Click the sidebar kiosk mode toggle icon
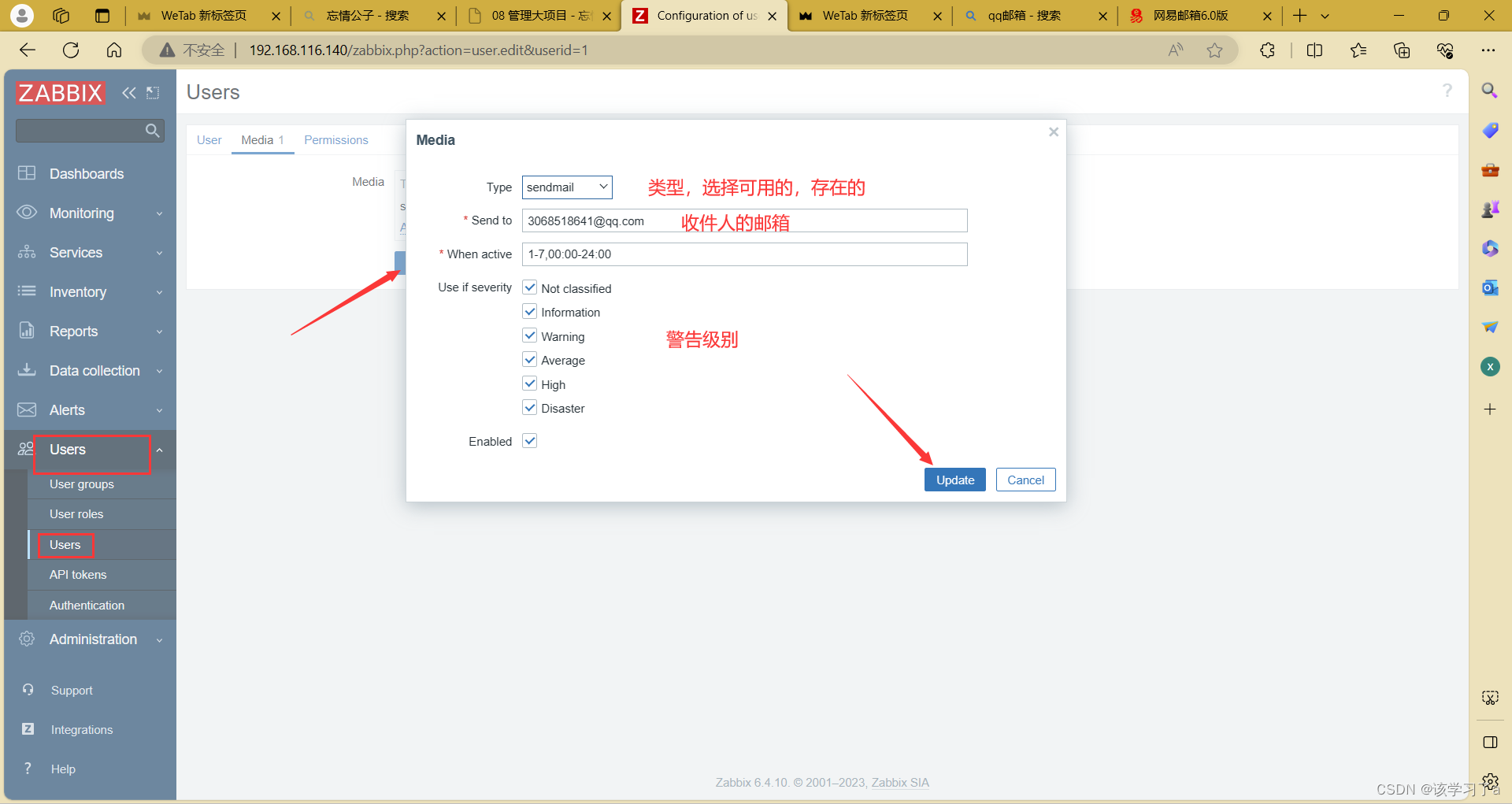Screen dimensions: 1512x804 [x=153, y=93]
